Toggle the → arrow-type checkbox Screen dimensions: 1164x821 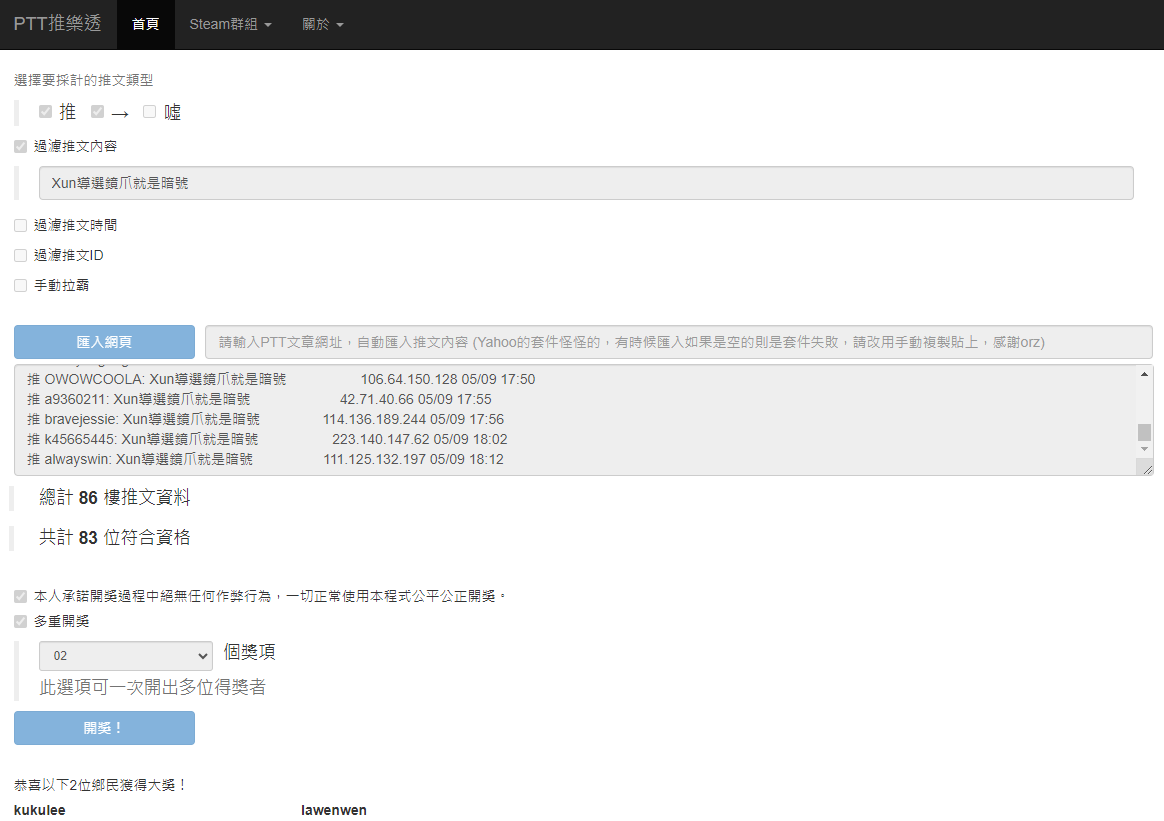coord(97,111)
